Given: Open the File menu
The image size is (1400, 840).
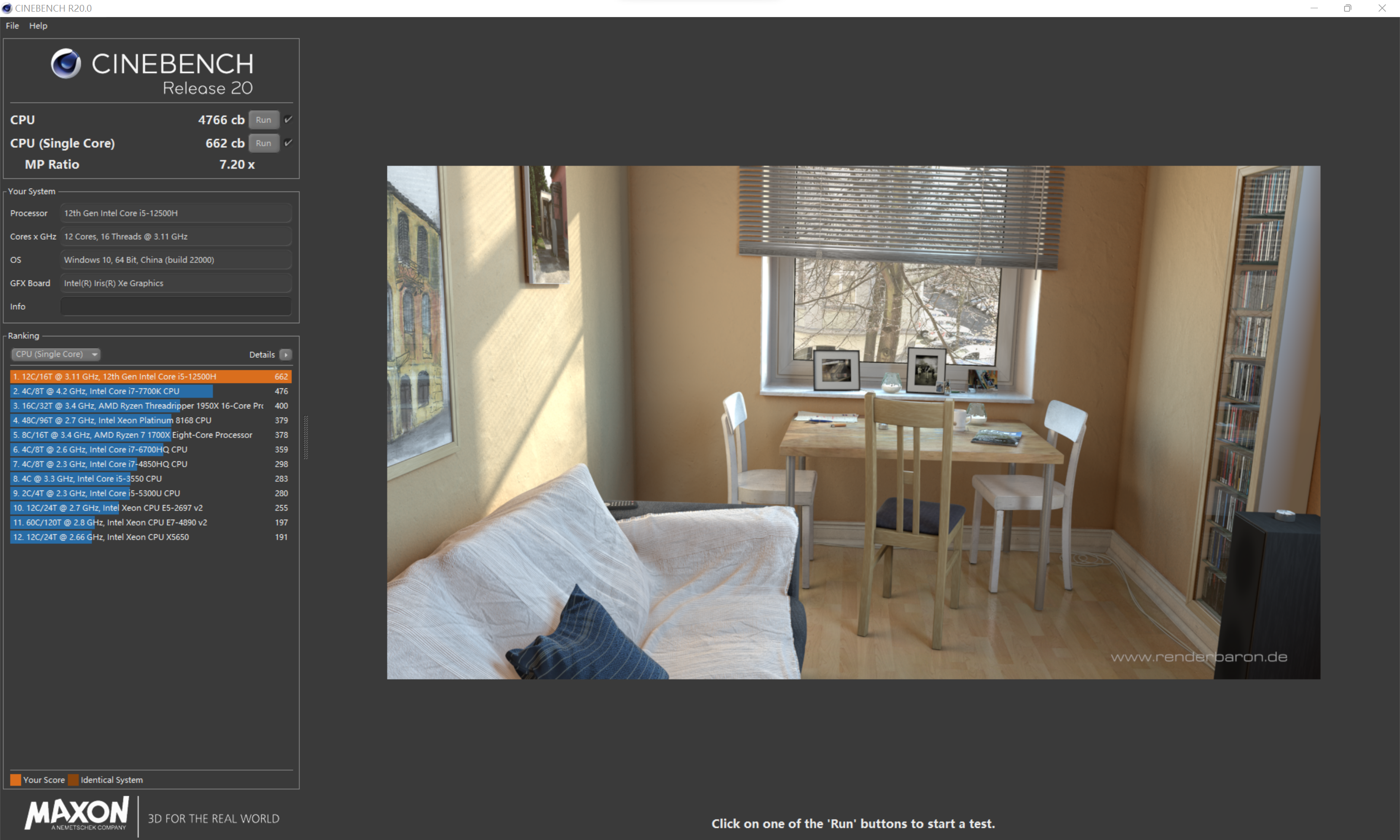Looking at the screenshot, I should pyautogui.click(x=12, y=25).
